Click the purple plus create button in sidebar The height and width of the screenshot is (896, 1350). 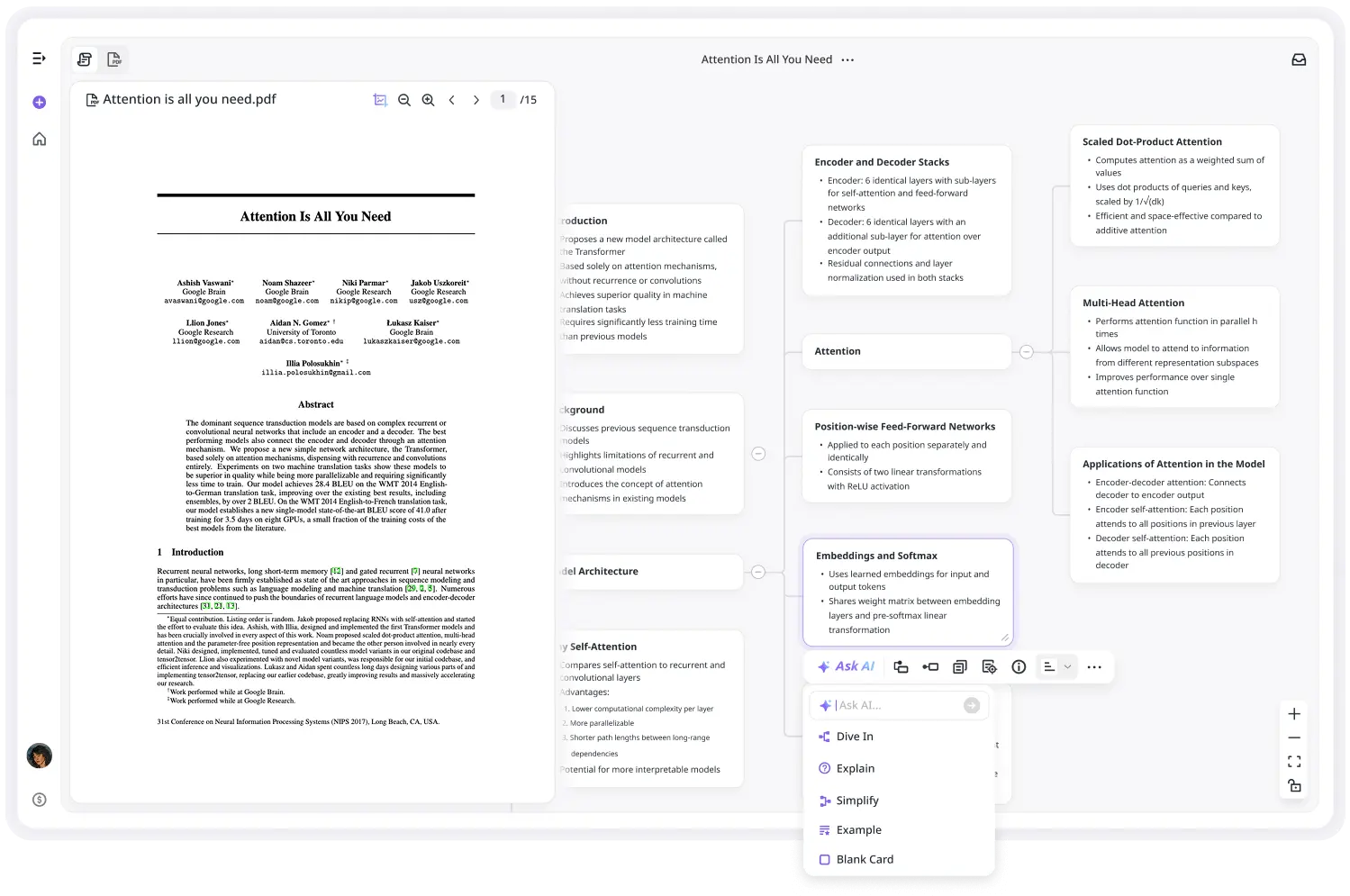point(39,103)
